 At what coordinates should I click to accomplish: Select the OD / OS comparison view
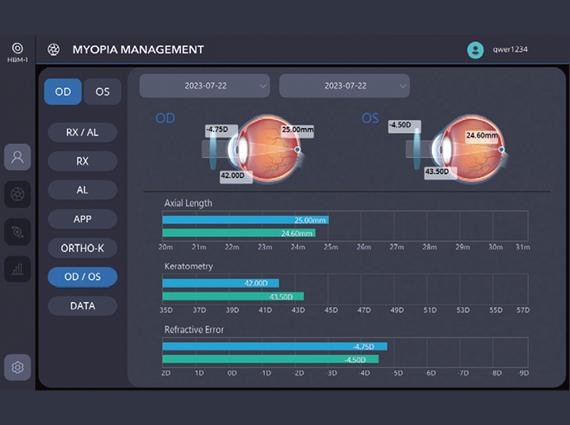83,277
